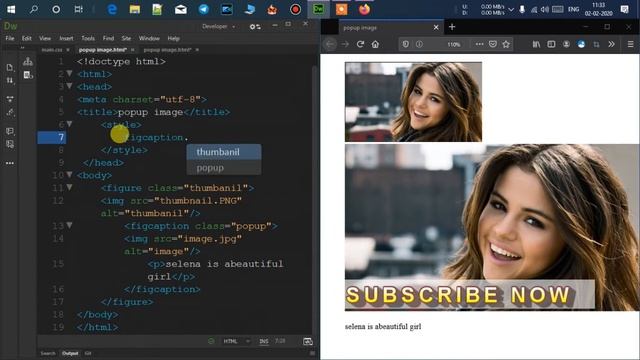Open the Tools menu
The height and width of the screenshot is (360, 640).
point(88,38)
